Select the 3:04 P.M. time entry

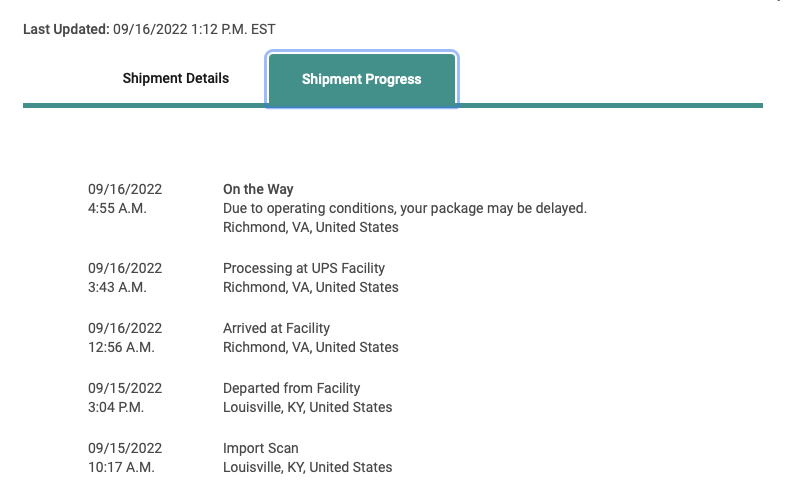[117, 407]
